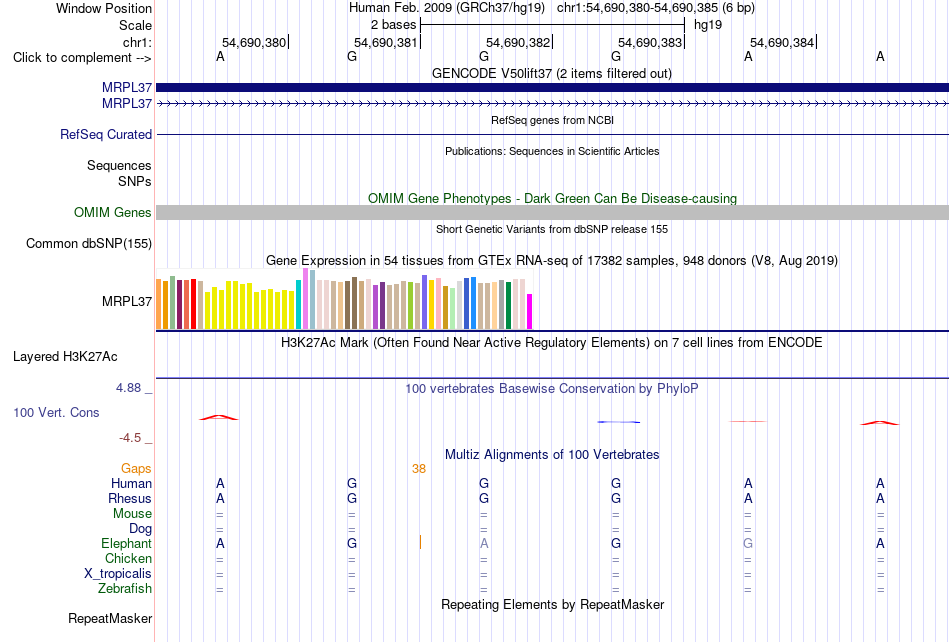Click the GENCODE V50lift37 track title
This screenshot has width=950, height=642.
[x=551, y=73]
